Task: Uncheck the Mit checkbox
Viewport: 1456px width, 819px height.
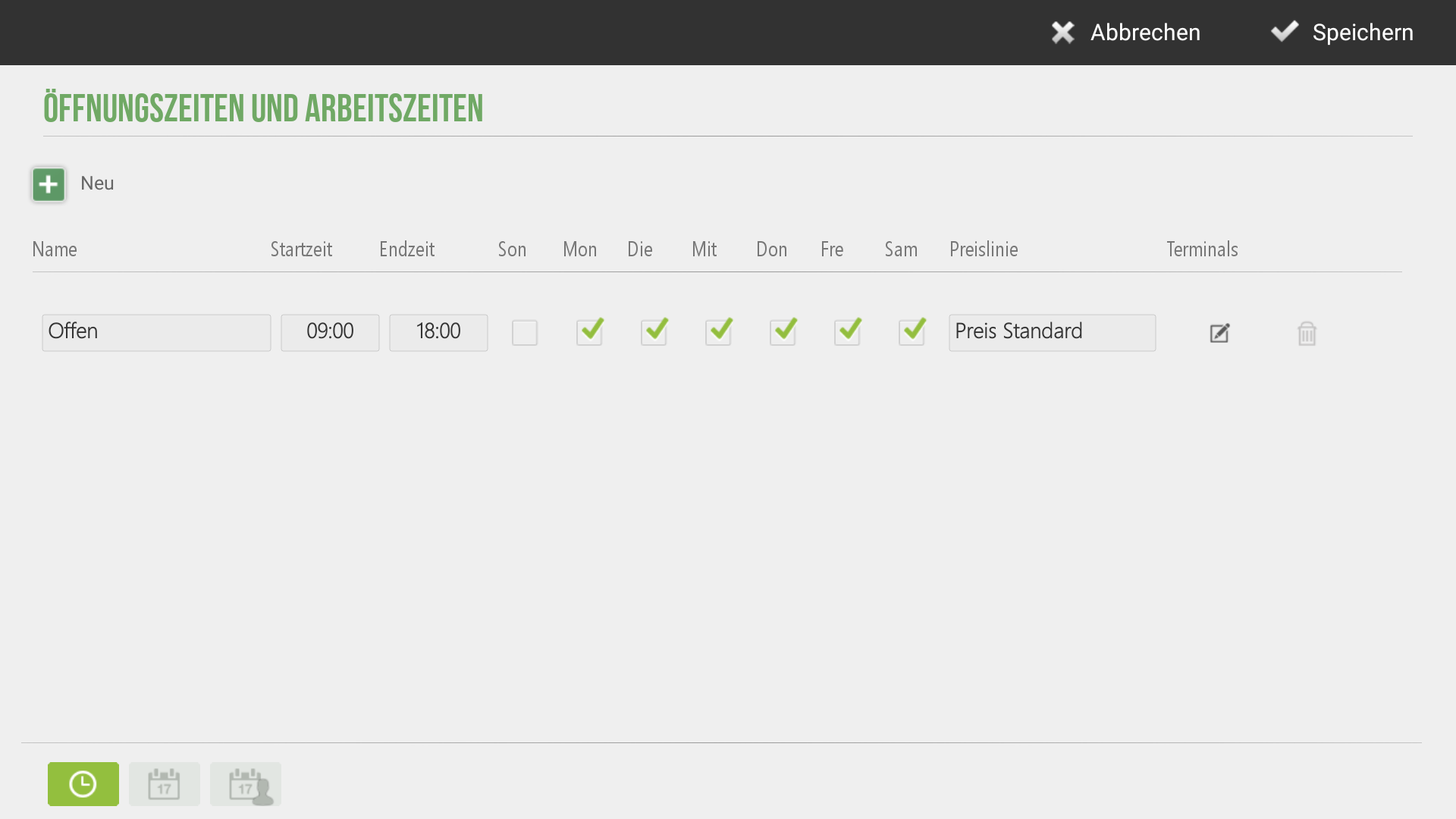Action: coord(718,333)
